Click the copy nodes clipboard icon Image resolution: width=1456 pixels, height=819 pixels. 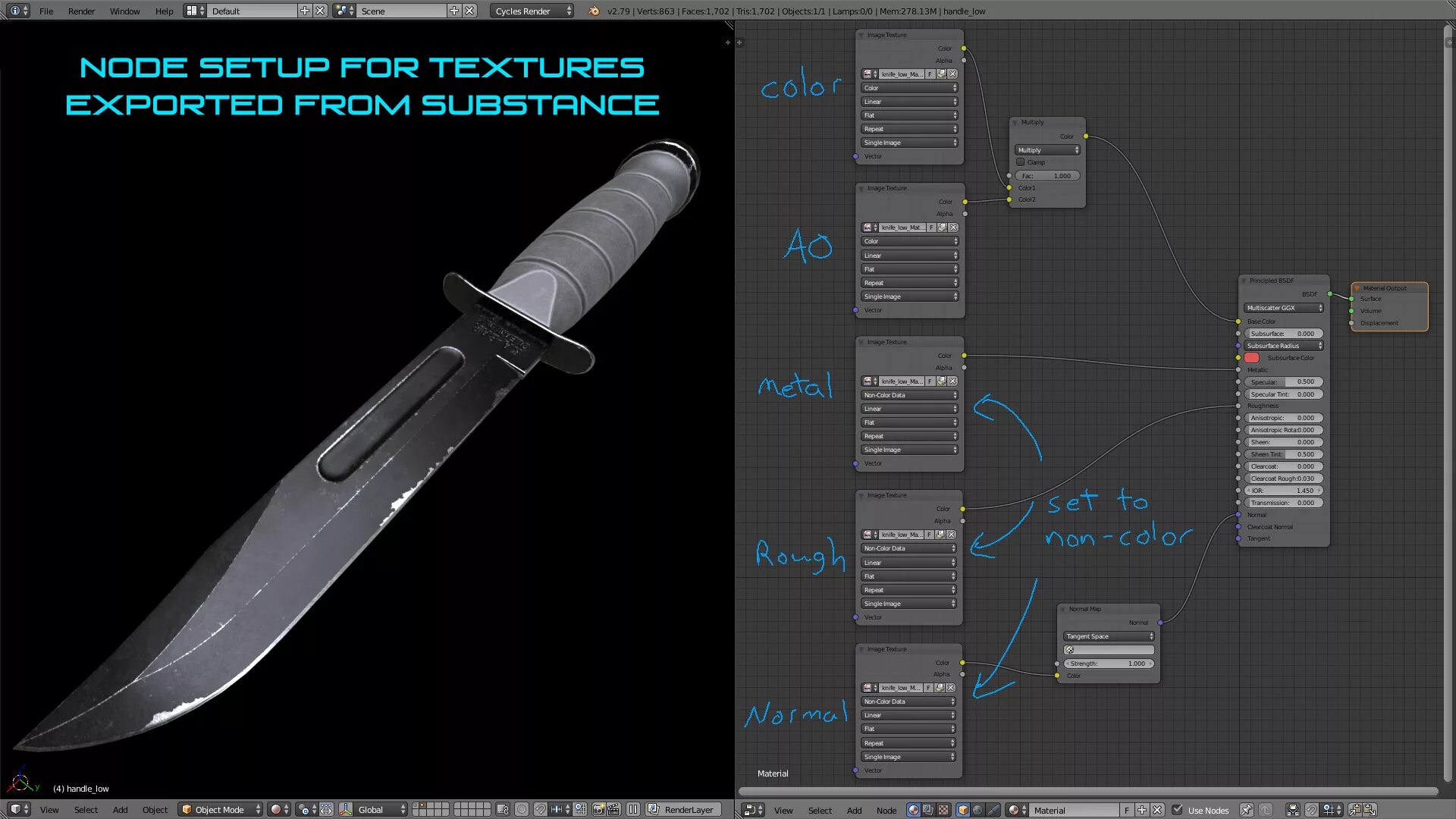(x=1355, y=810)
